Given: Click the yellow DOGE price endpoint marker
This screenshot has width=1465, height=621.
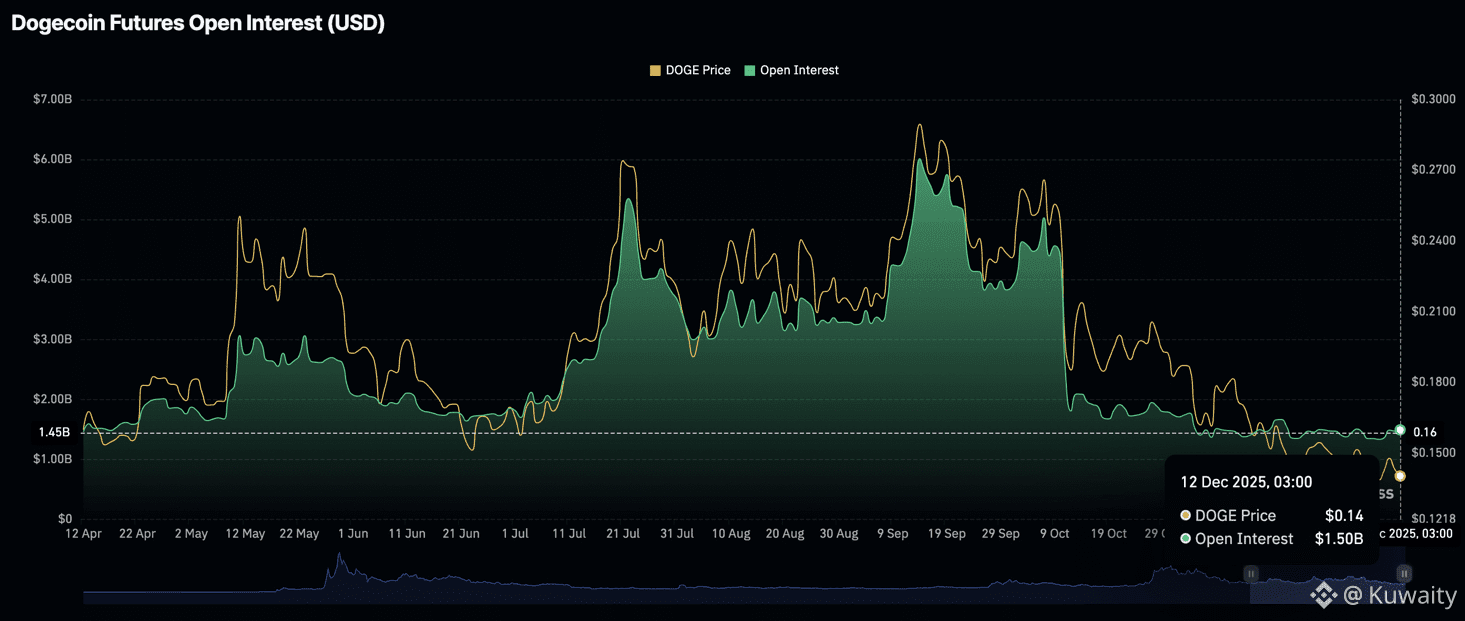Looking at the screenshot, I should (x=1400, y=476).
